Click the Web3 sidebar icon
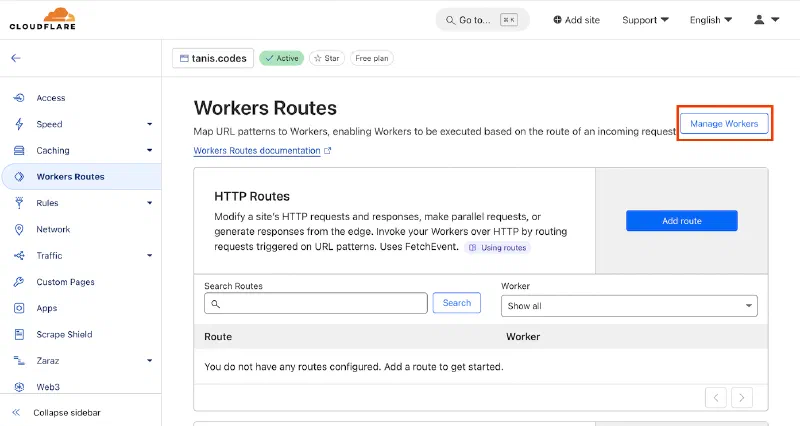This screenshot has height=426, width=800. (x=19, y=387)
